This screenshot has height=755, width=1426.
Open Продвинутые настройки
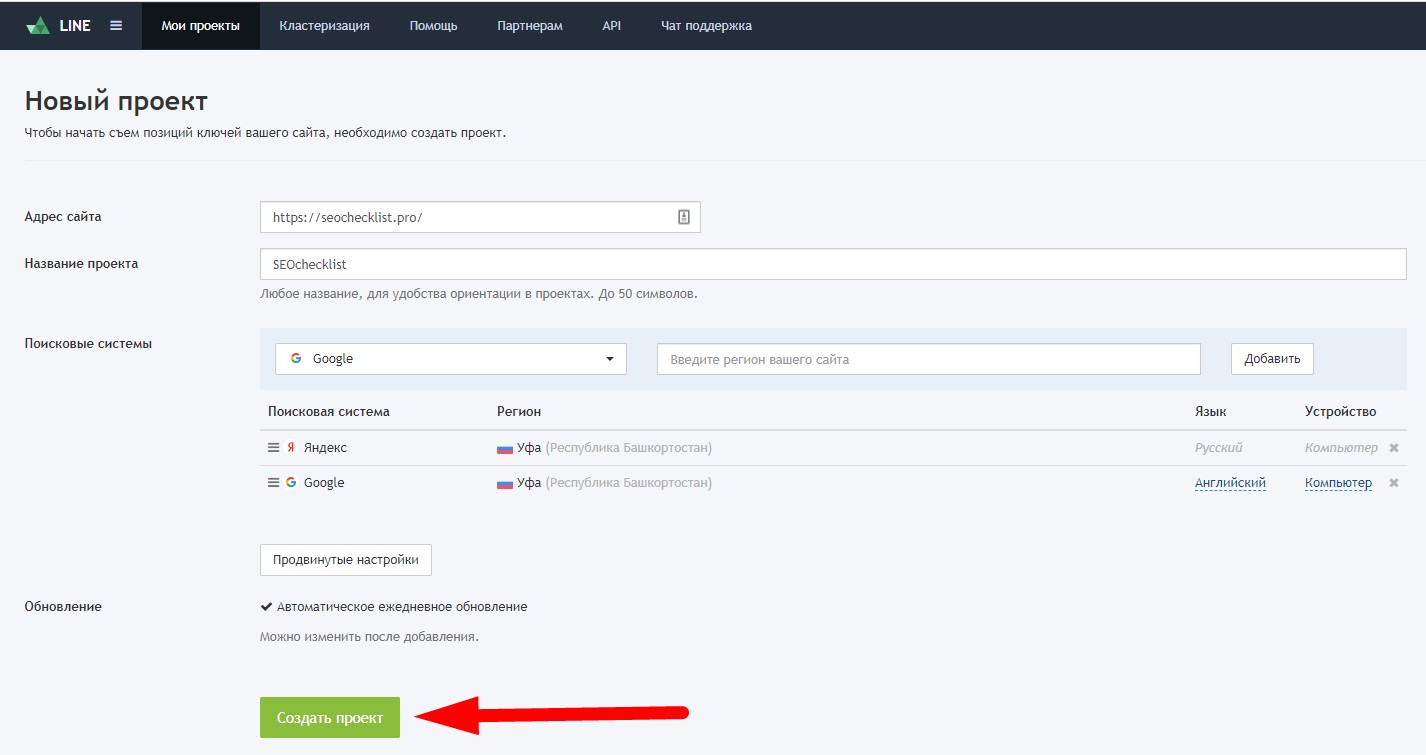(x=346, y=560)
